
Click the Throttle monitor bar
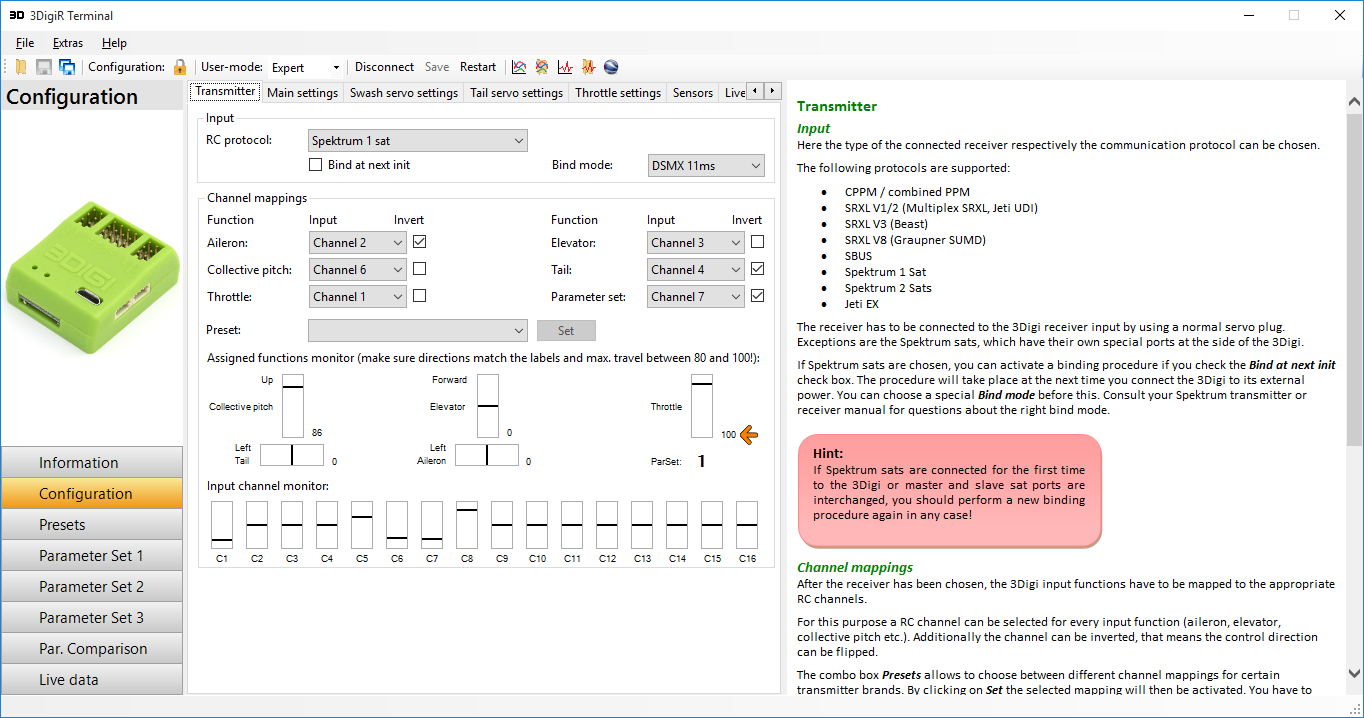tap(702, 406)
